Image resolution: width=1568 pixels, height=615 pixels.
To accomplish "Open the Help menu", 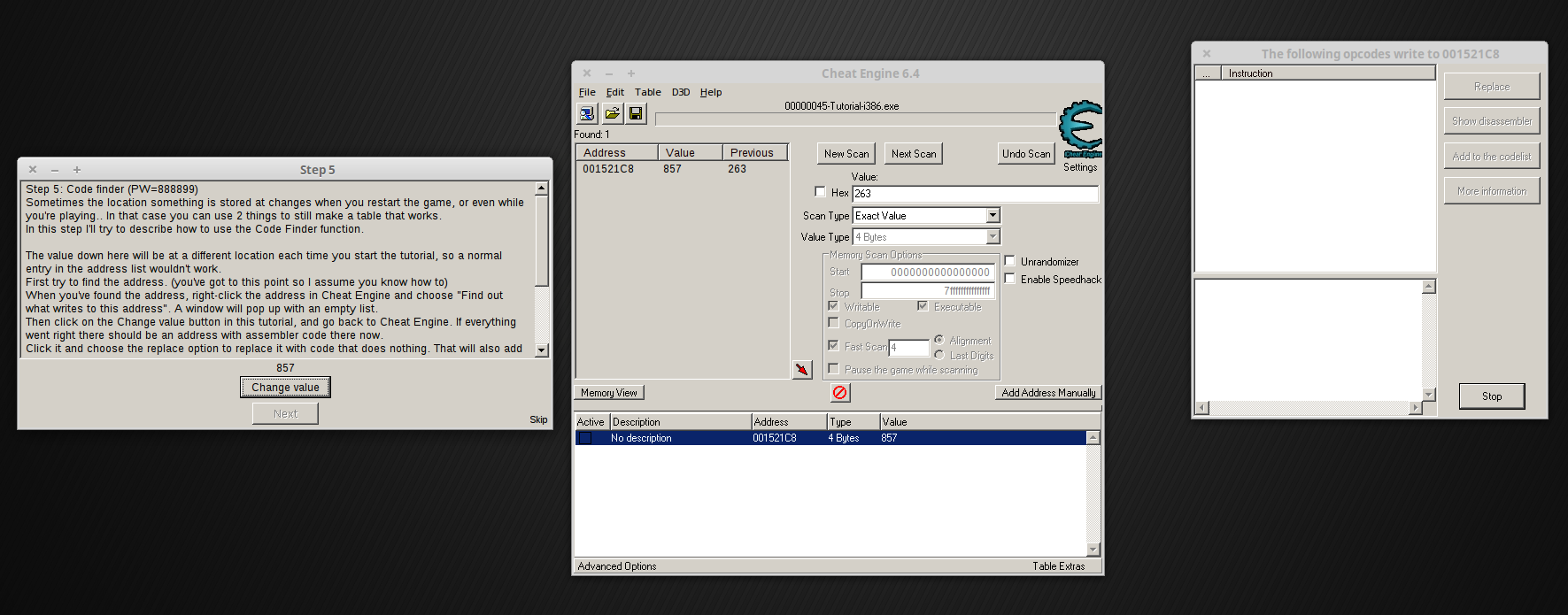I will [711, 92].
